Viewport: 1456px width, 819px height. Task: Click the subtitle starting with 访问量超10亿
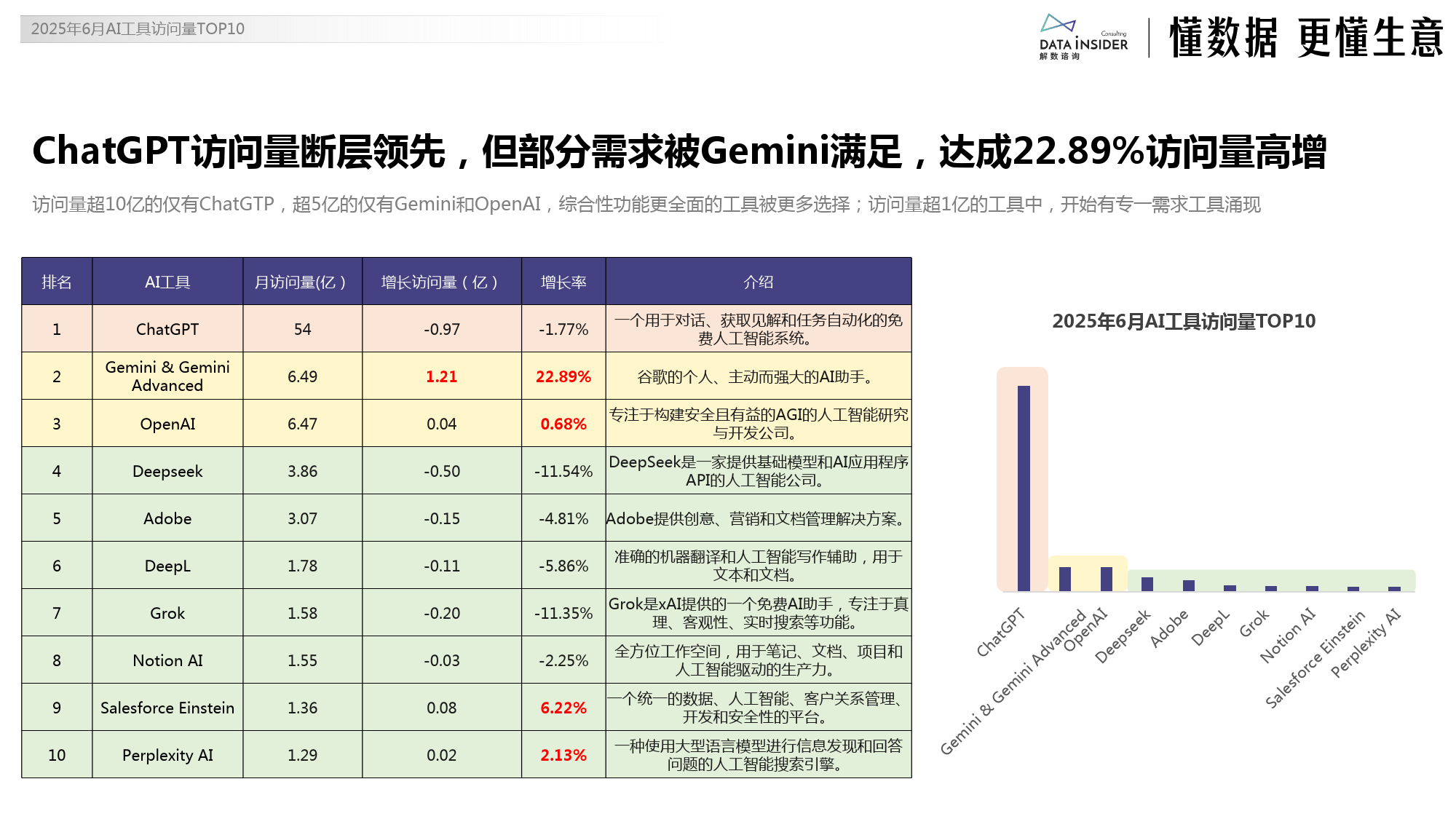[646, 205]
